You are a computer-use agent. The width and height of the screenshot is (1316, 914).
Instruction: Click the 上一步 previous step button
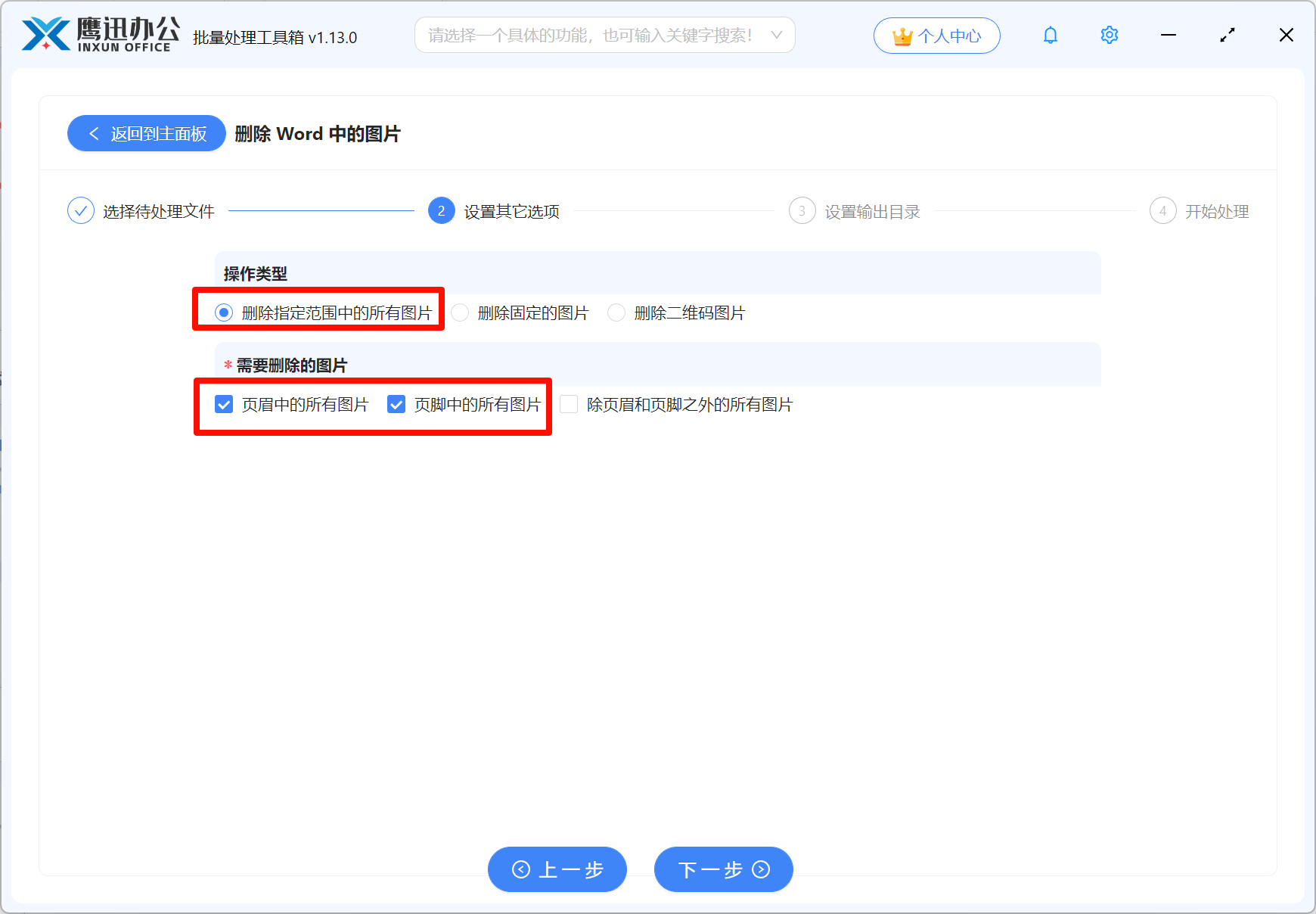tap(557, 869)
